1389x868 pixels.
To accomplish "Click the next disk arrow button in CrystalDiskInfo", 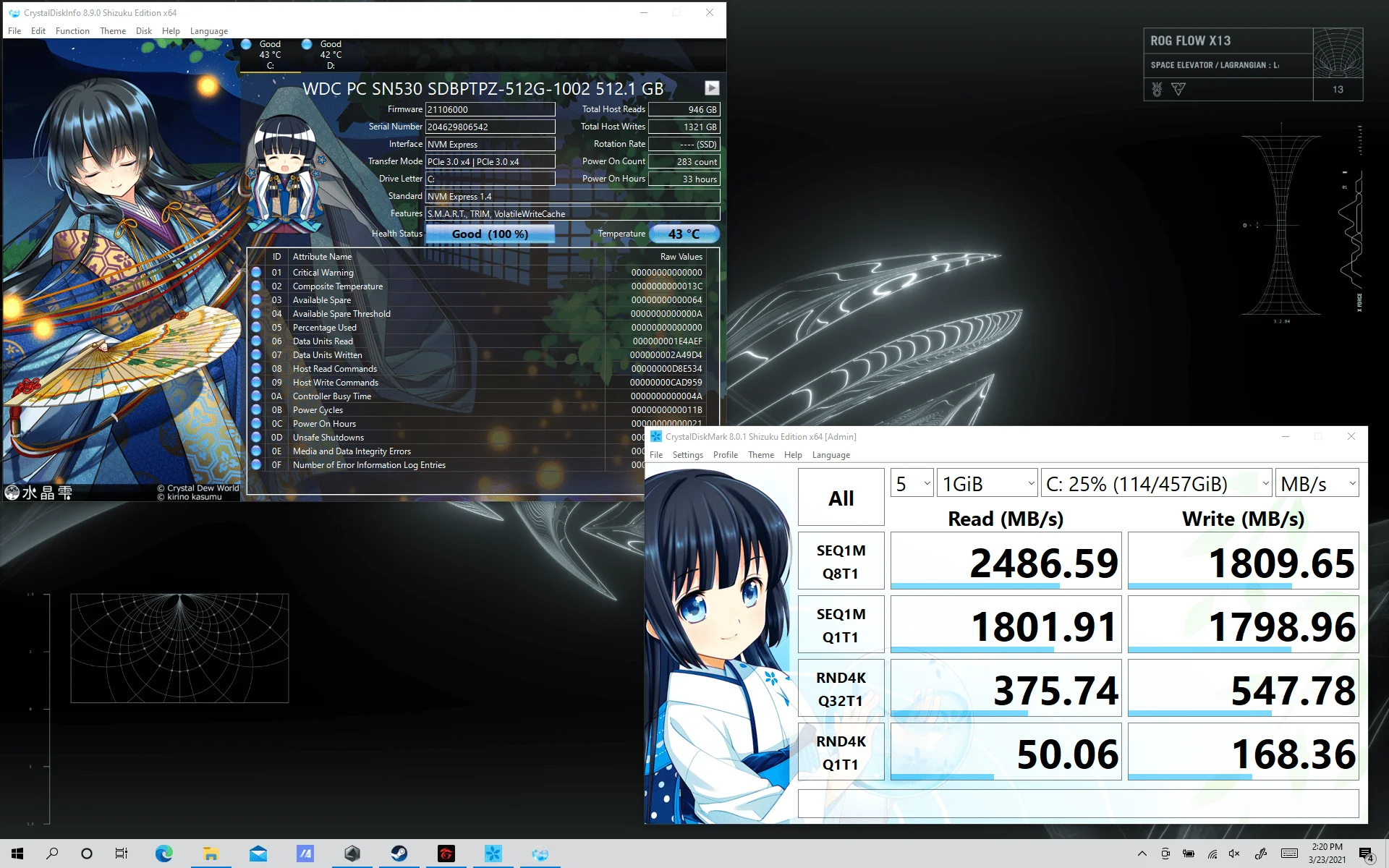I will coord(712,88).
